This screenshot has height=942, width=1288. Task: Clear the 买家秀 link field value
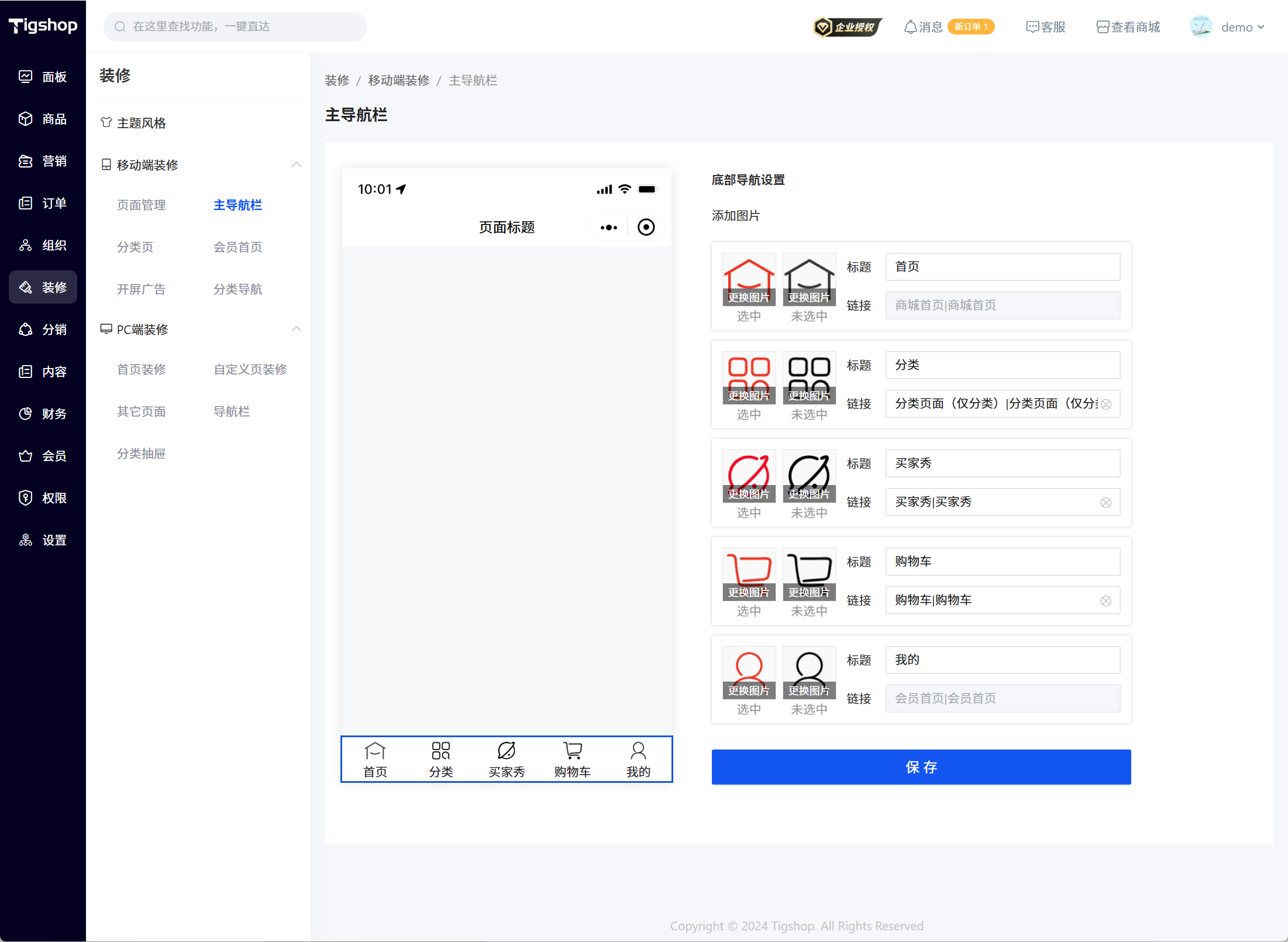point(1106,503)
